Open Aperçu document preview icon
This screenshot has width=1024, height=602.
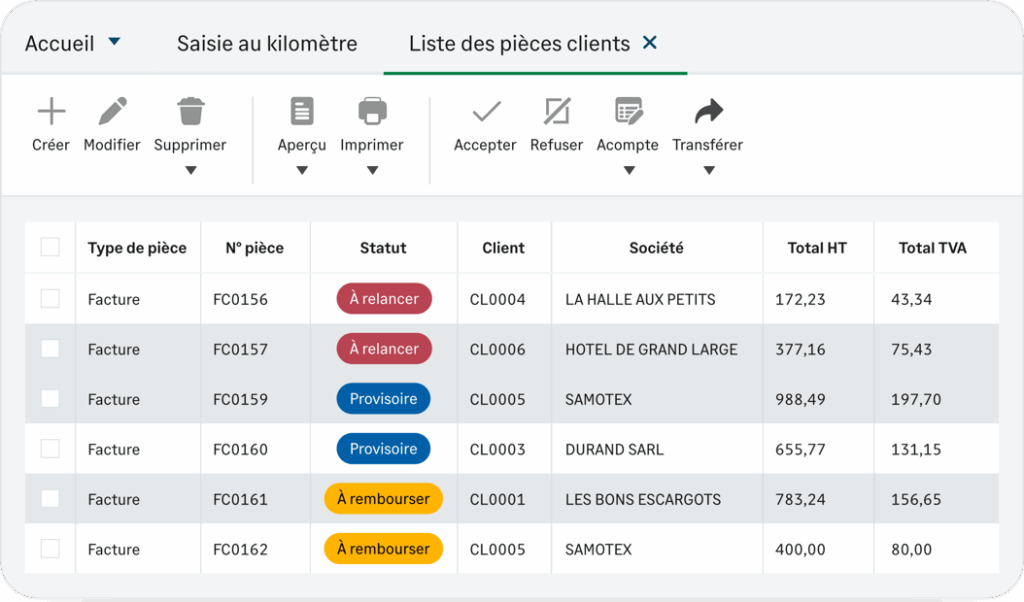(302, 111)
